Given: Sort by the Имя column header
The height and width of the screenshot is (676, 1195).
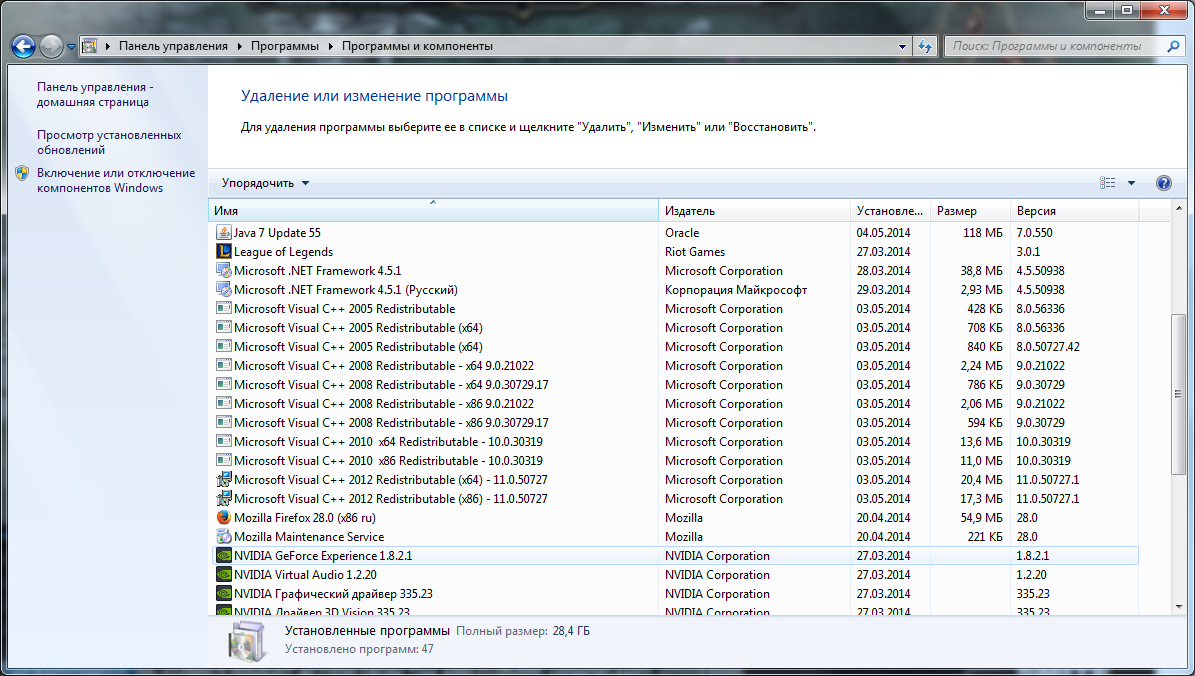Looking at the screenshot, I should 433,210.
